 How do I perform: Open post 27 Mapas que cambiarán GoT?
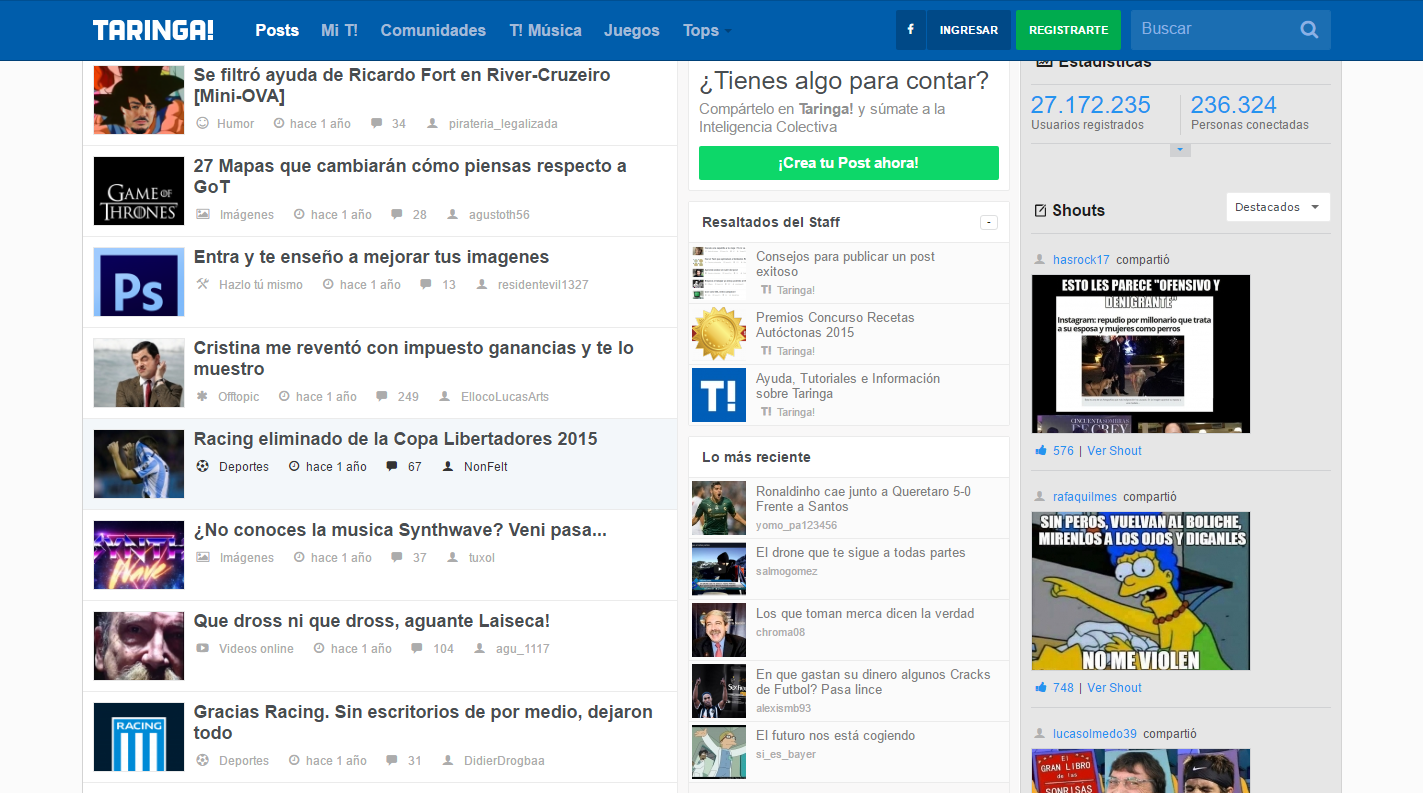[410, 176]
